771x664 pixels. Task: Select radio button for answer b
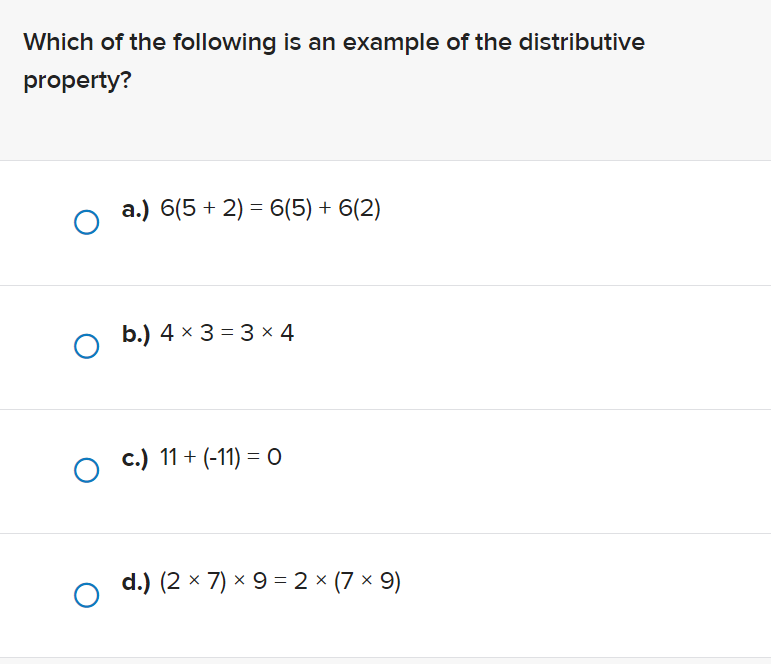click(87, 346)
